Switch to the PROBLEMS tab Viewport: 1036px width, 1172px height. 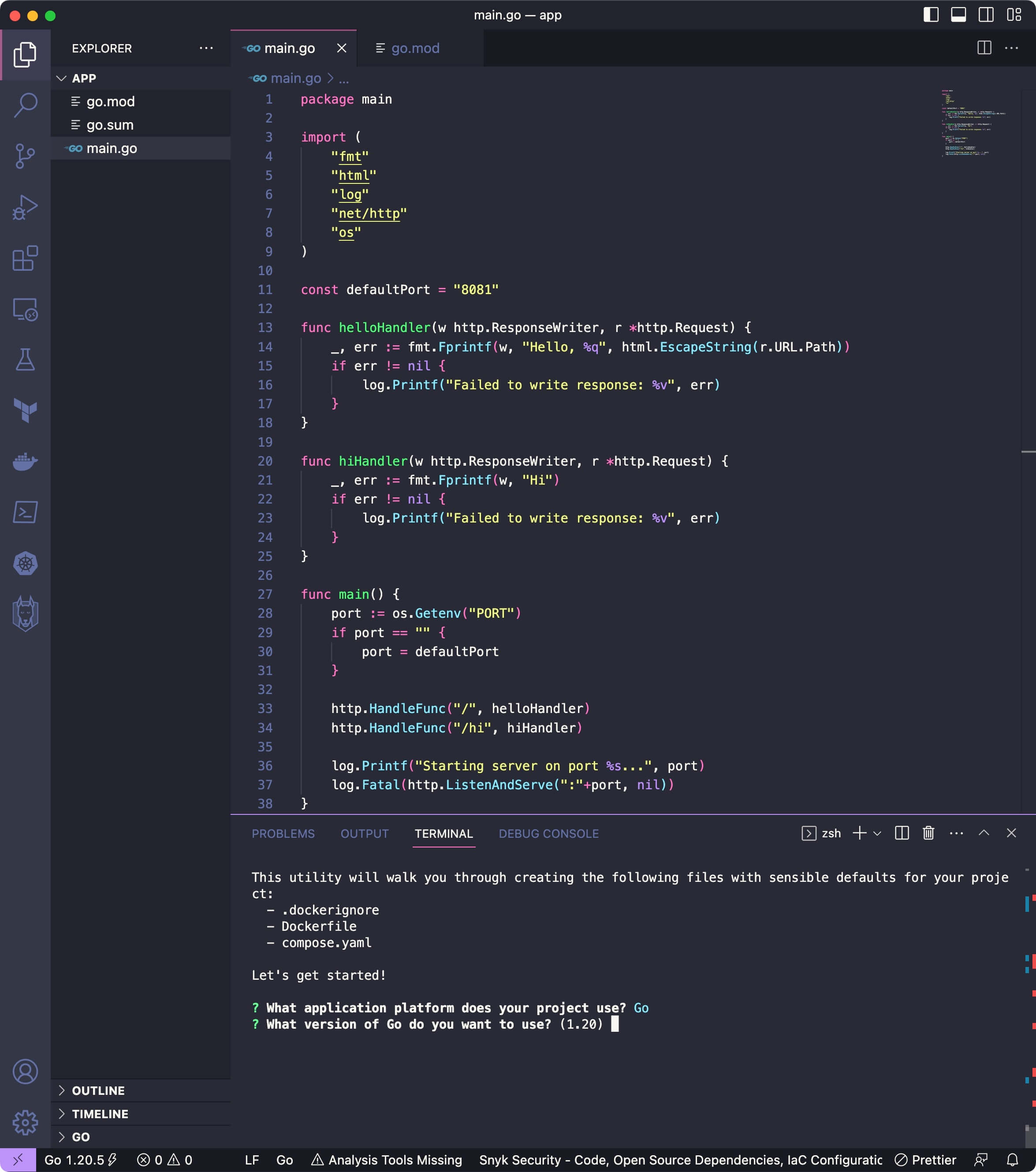coord(283,833)
